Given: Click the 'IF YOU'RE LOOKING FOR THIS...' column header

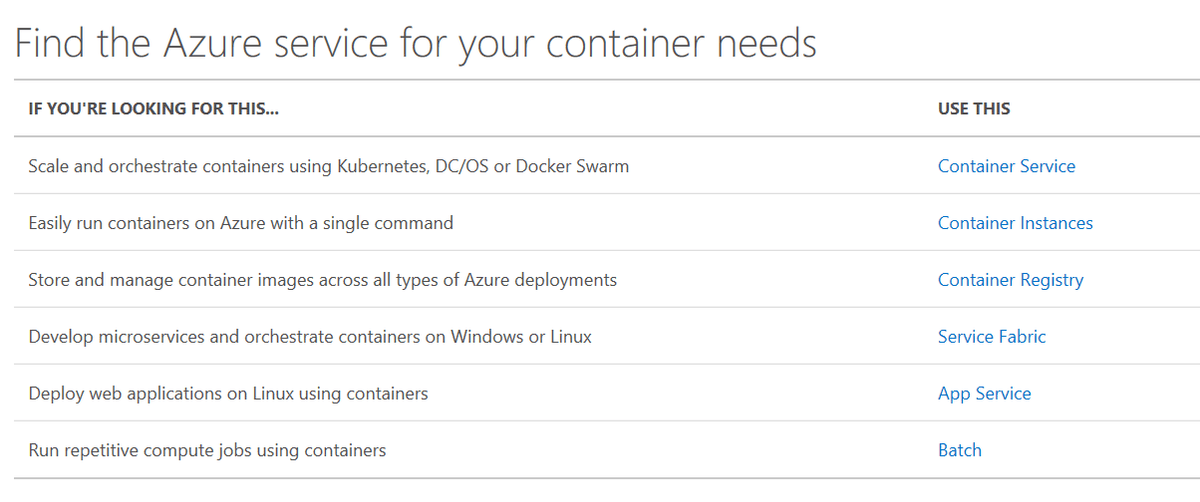Looking at the screenshot, I should (x=153, y=108).
